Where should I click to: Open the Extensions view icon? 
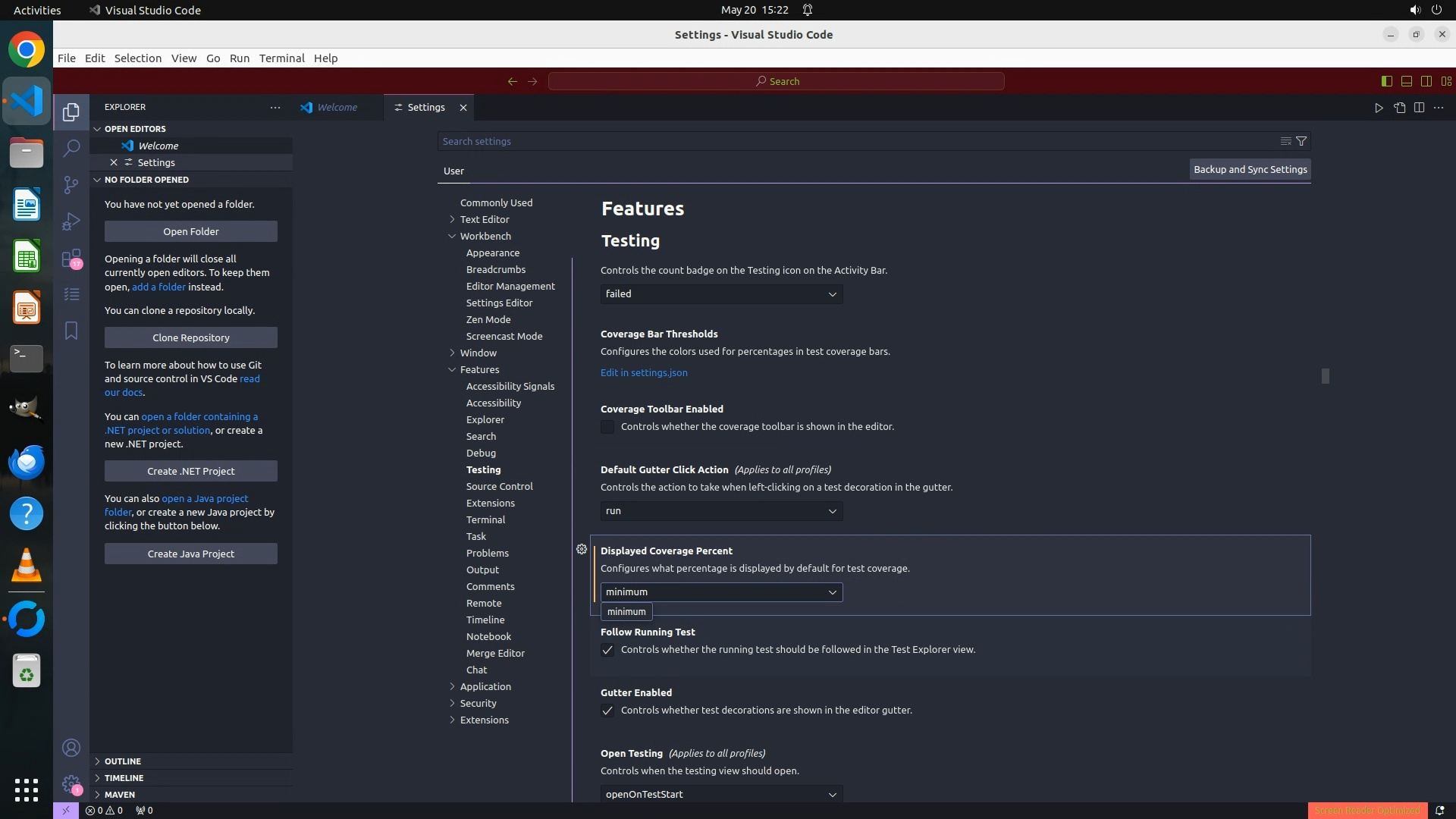pos(71,259)
